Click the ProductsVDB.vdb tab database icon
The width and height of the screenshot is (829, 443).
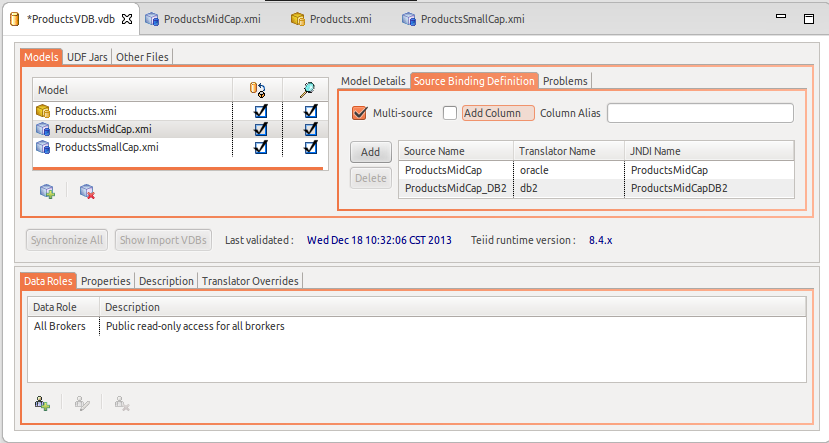15,19
